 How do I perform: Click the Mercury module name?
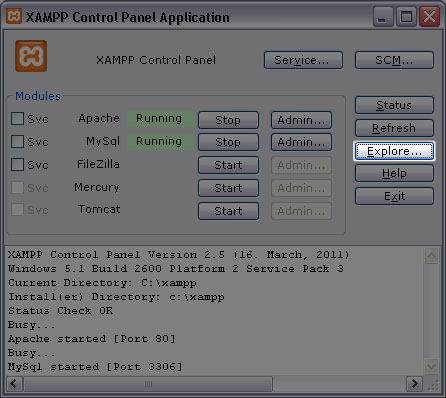coord(97,187)
